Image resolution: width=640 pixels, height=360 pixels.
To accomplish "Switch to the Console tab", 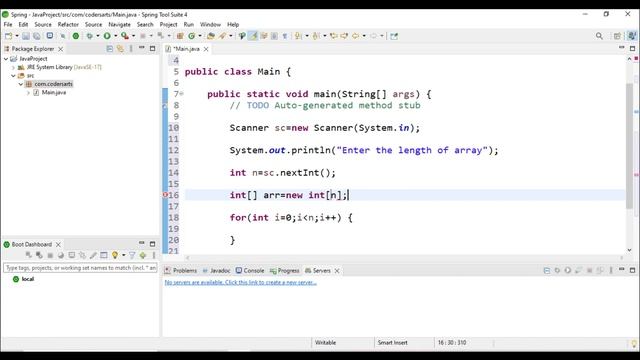I will (x=250, y=271).
